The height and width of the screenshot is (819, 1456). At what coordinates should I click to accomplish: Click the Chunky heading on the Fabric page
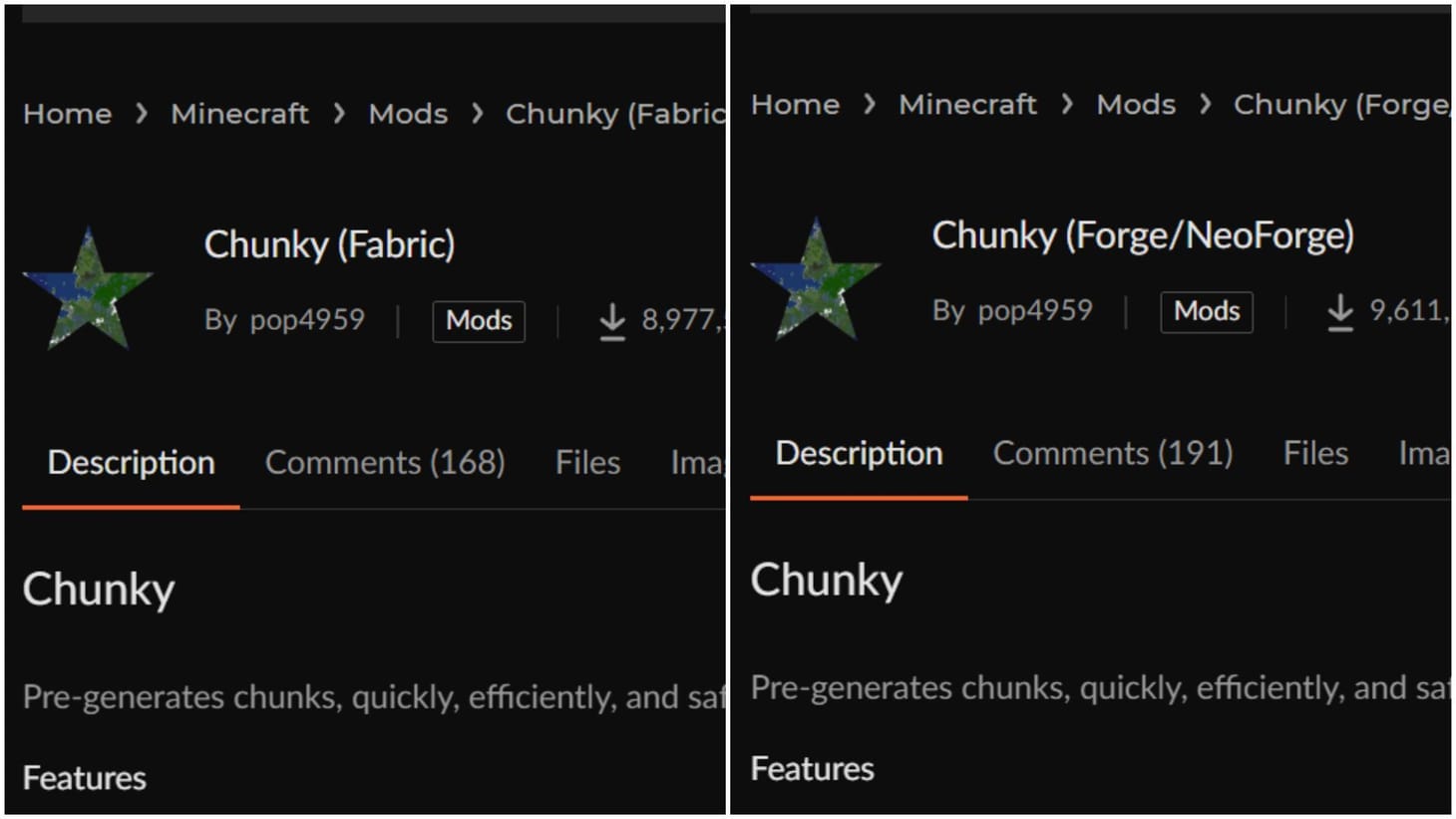click(98, 589)
